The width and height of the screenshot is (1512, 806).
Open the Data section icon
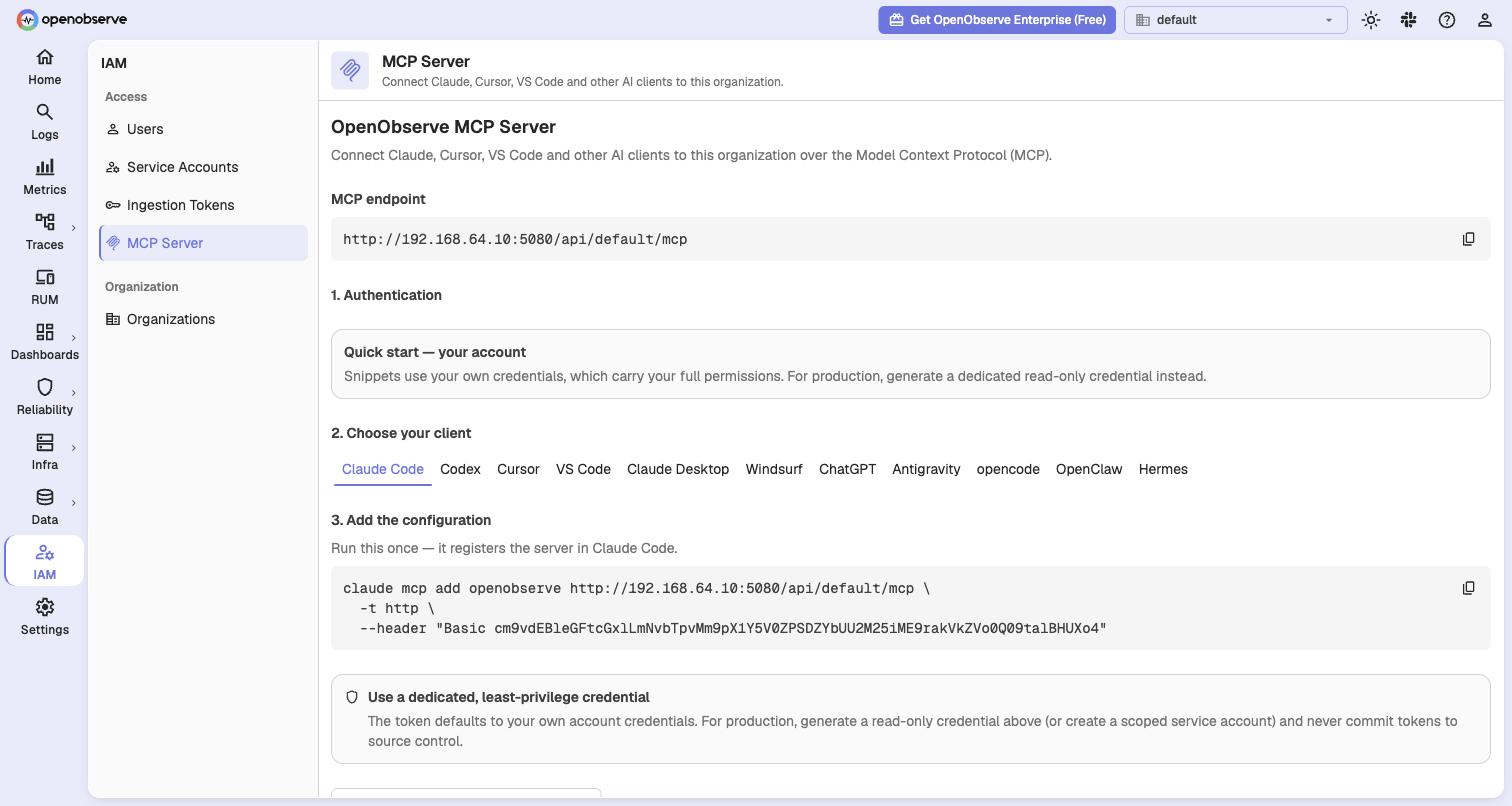[44, 497]
